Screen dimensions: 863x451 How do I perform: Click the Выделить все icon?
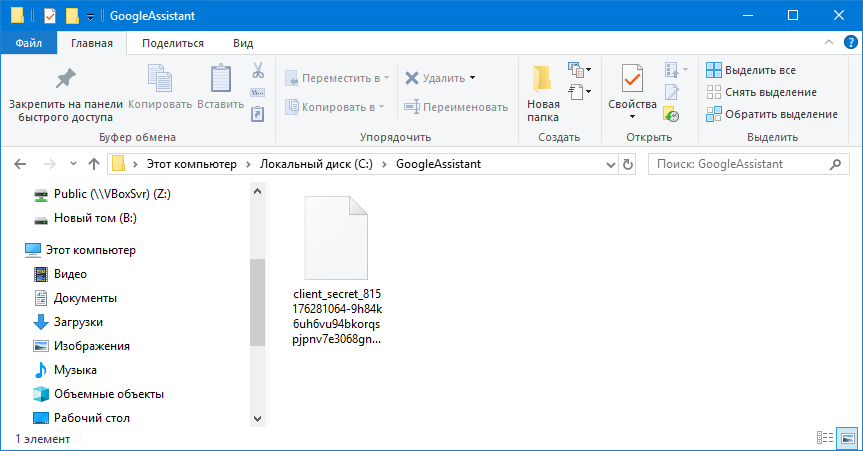[714, 70]
